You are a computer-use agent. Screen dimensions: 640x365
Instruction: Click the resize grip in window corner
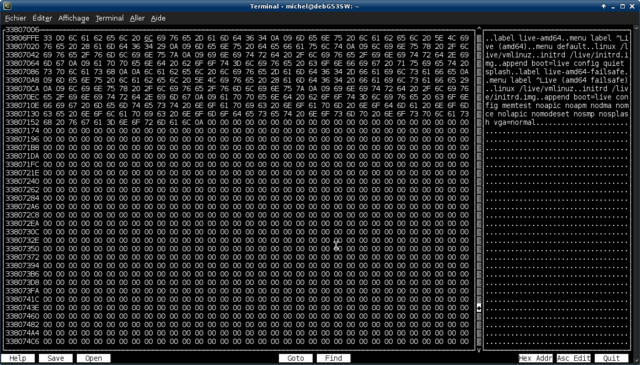(x=636, y=361)
